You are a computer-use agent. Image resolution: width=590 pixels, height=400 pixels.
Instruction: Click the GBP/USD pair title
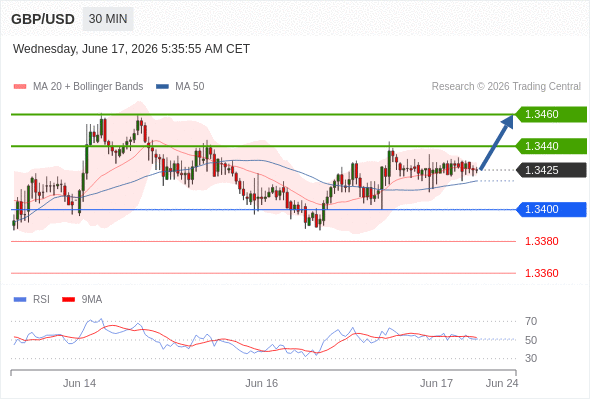43,19
